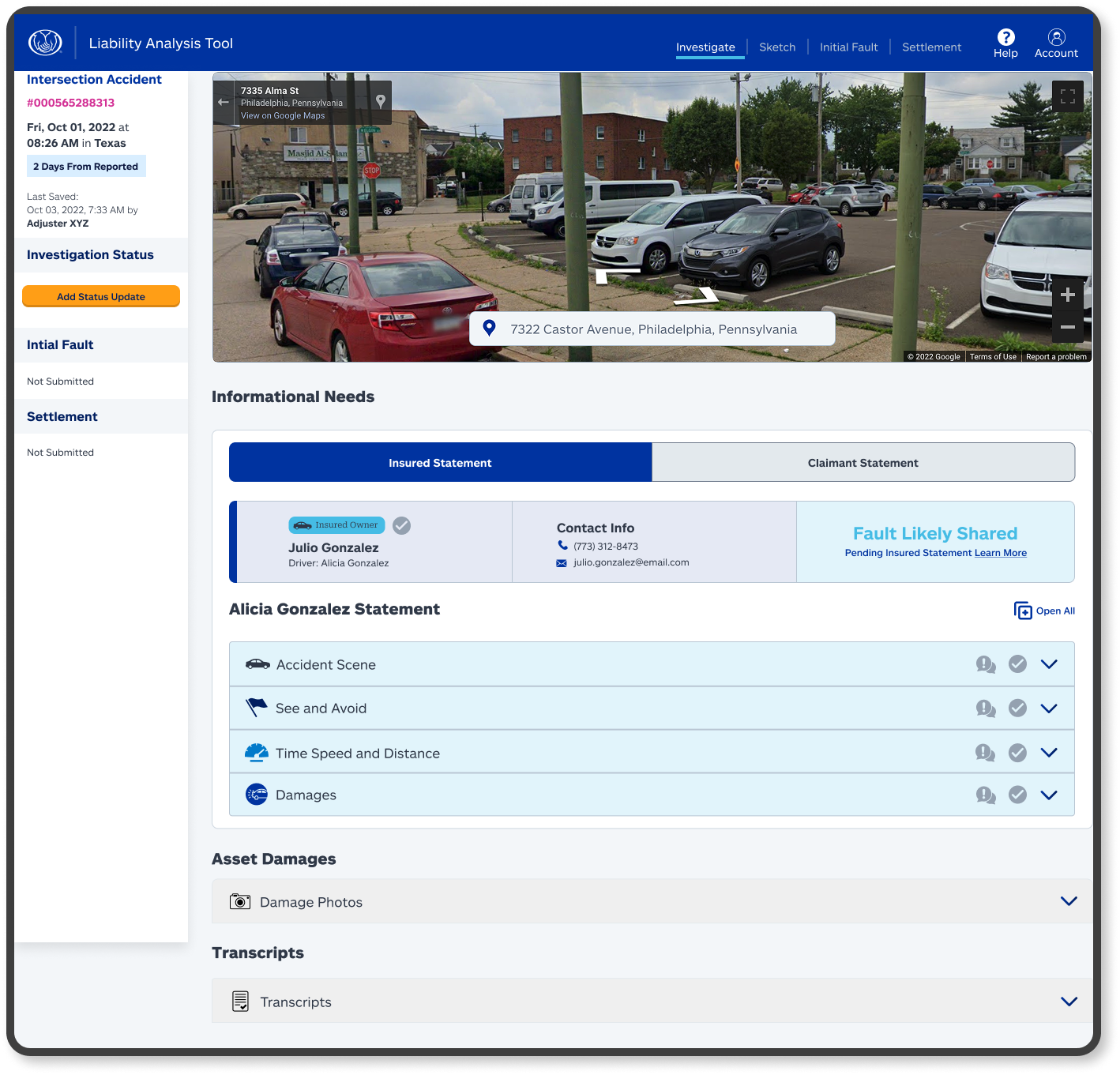Image resolution: width=1120 pixels, height=1075 pixels.
Task: Expand the Damages section chevron
Action: (x=1049, y=795)
